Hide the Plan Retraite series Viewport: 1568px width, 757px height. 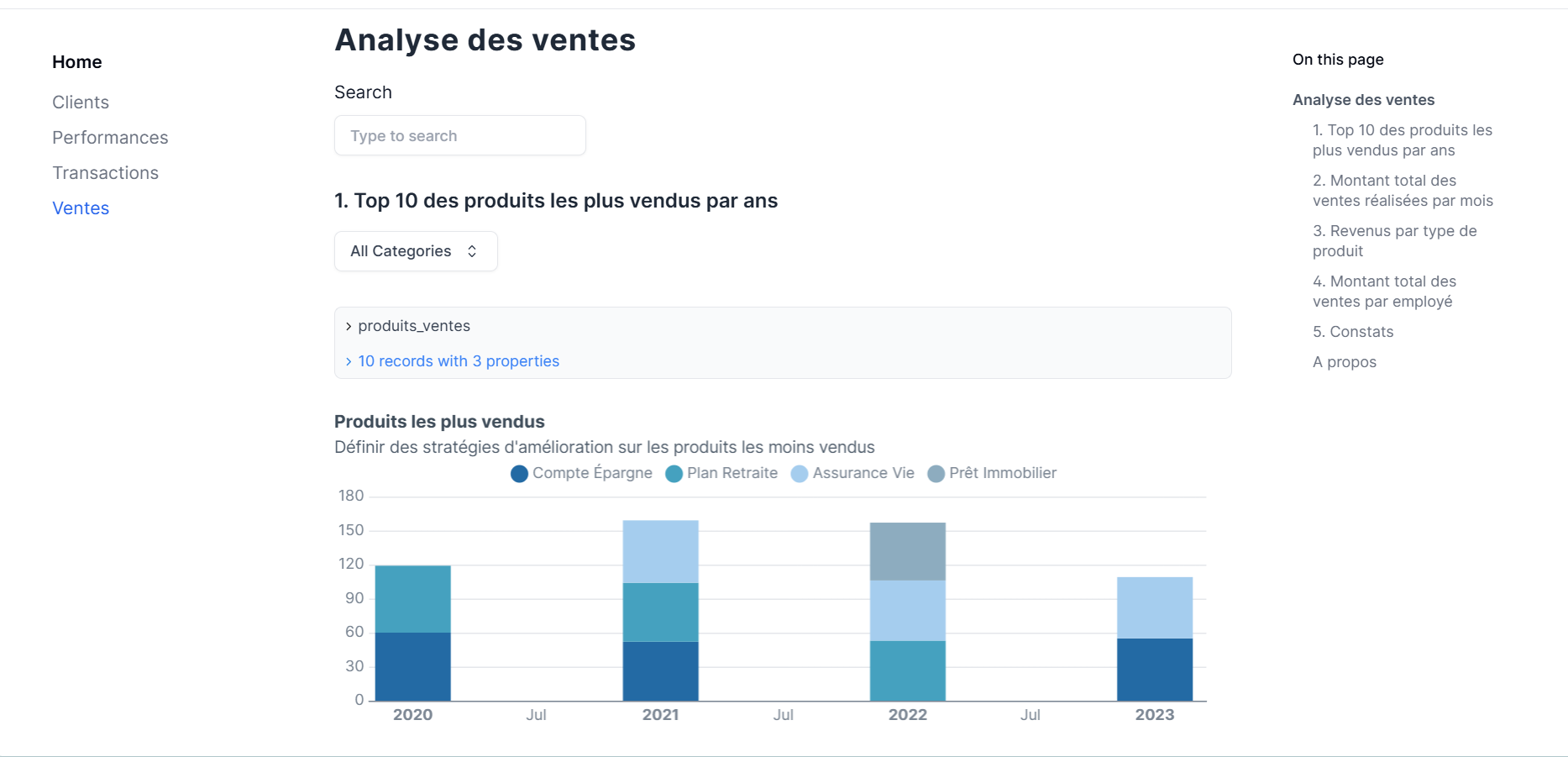point(721,473)
